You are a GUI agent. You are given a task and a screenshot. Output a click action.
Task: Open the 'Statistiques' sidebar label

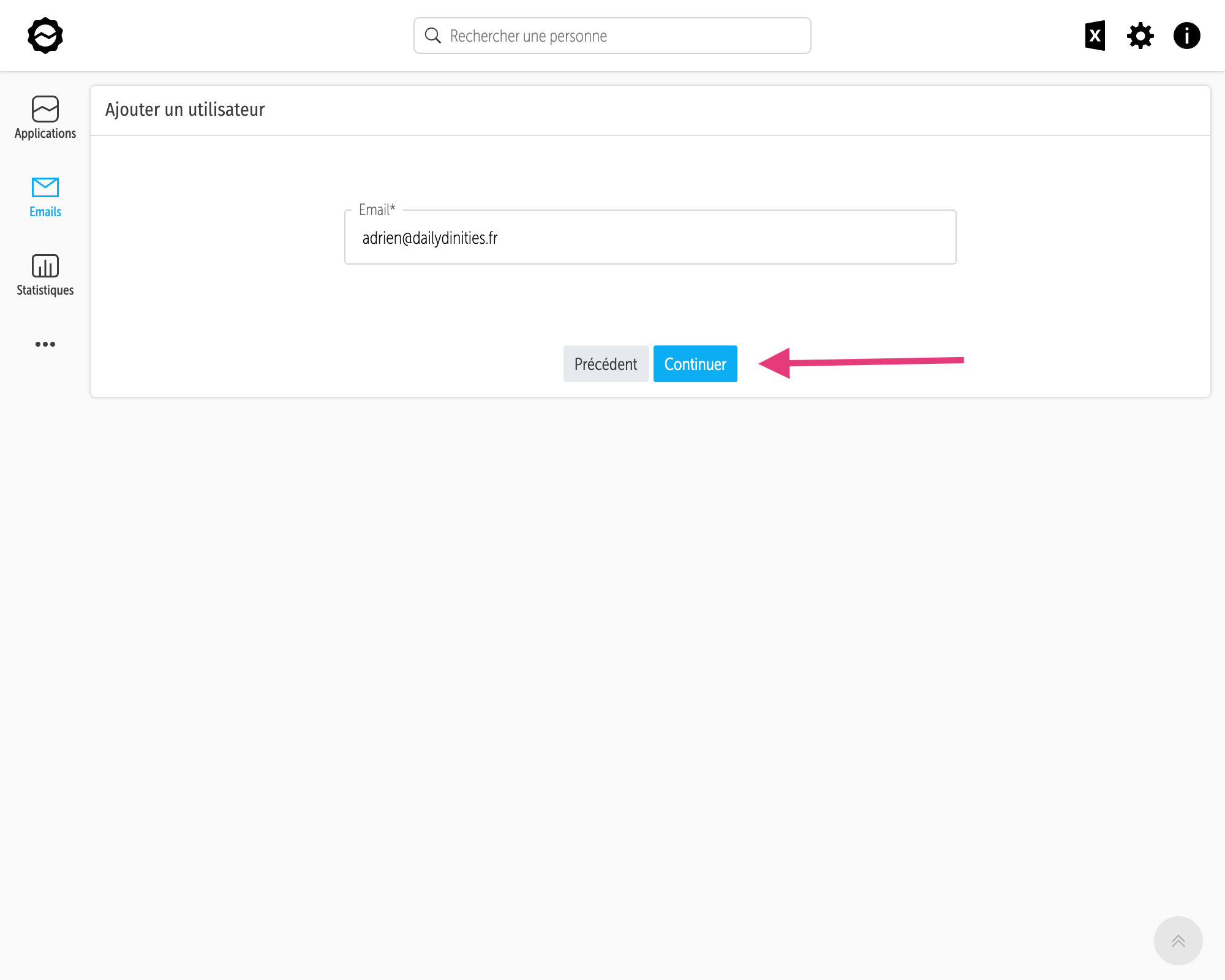[x=45, y=290]
